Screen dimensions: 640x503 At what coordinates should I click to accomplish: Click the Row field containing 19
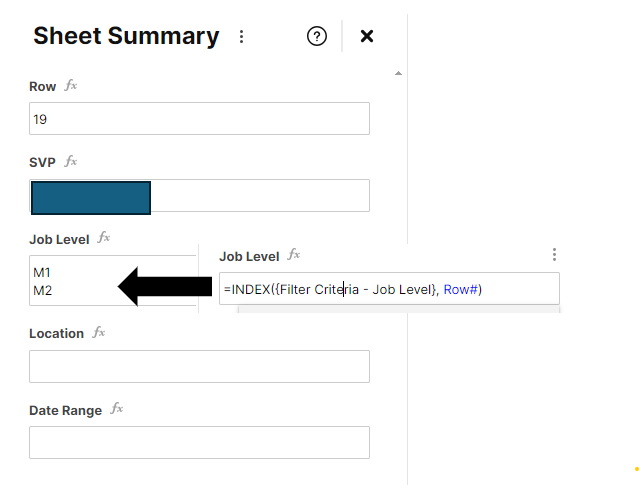(x=199, y=119)
